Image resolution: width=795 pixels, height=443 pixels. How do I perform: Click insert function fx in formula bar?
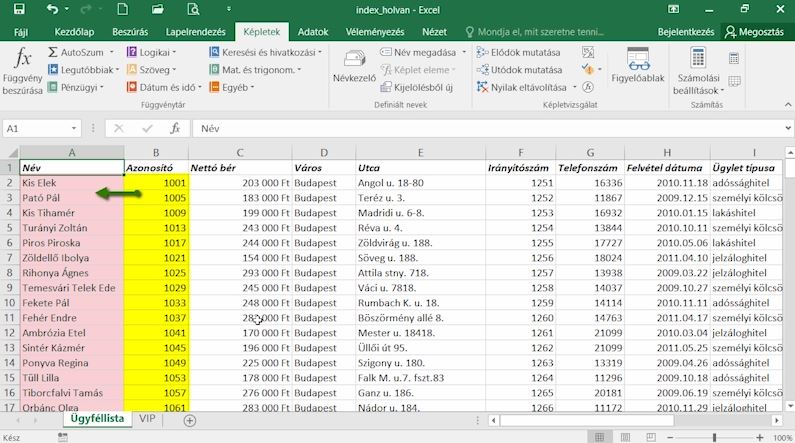175,129
